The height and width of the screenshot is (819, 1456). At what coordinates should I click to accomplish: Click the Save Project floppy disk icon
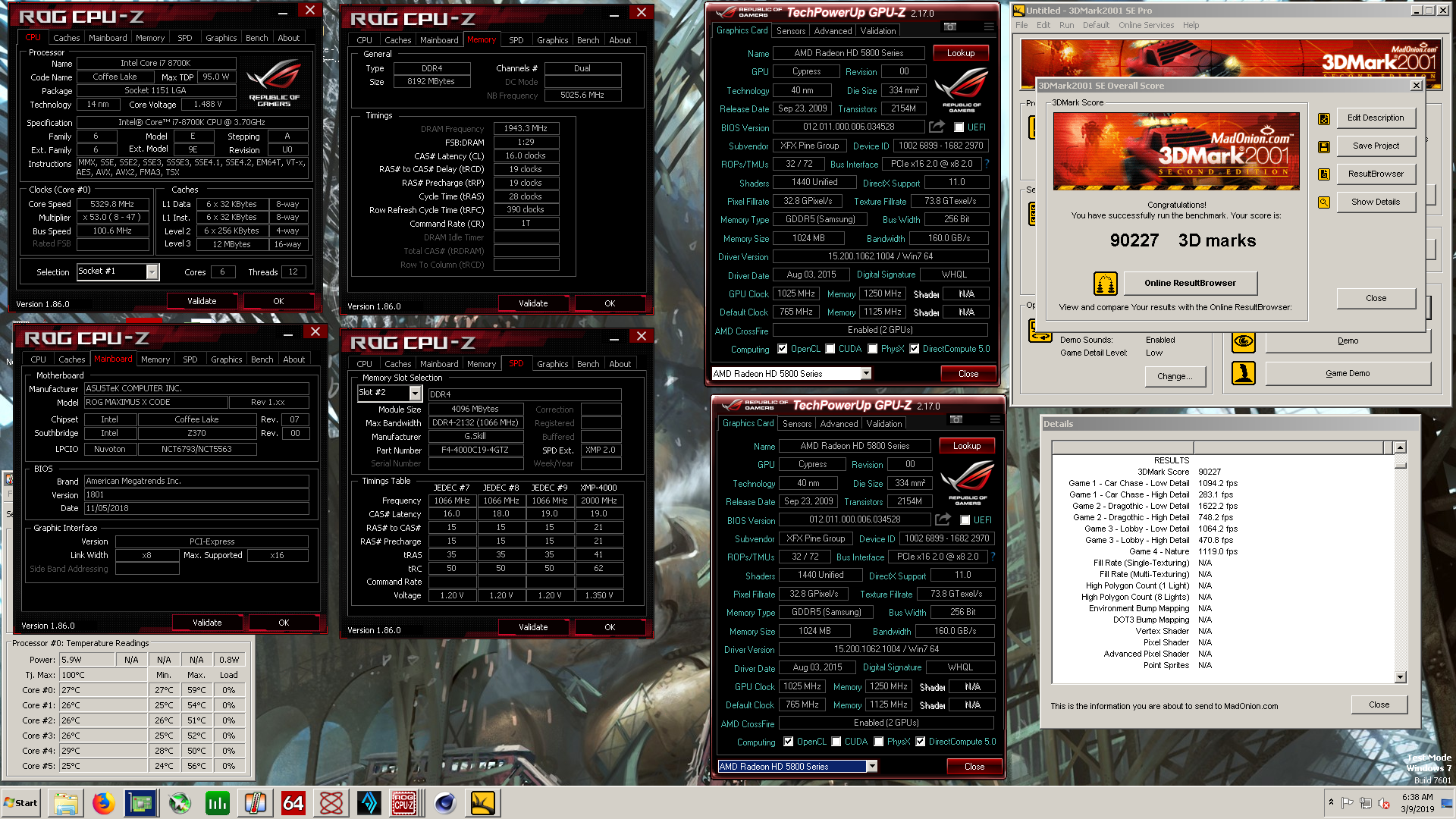(1324, 146)
